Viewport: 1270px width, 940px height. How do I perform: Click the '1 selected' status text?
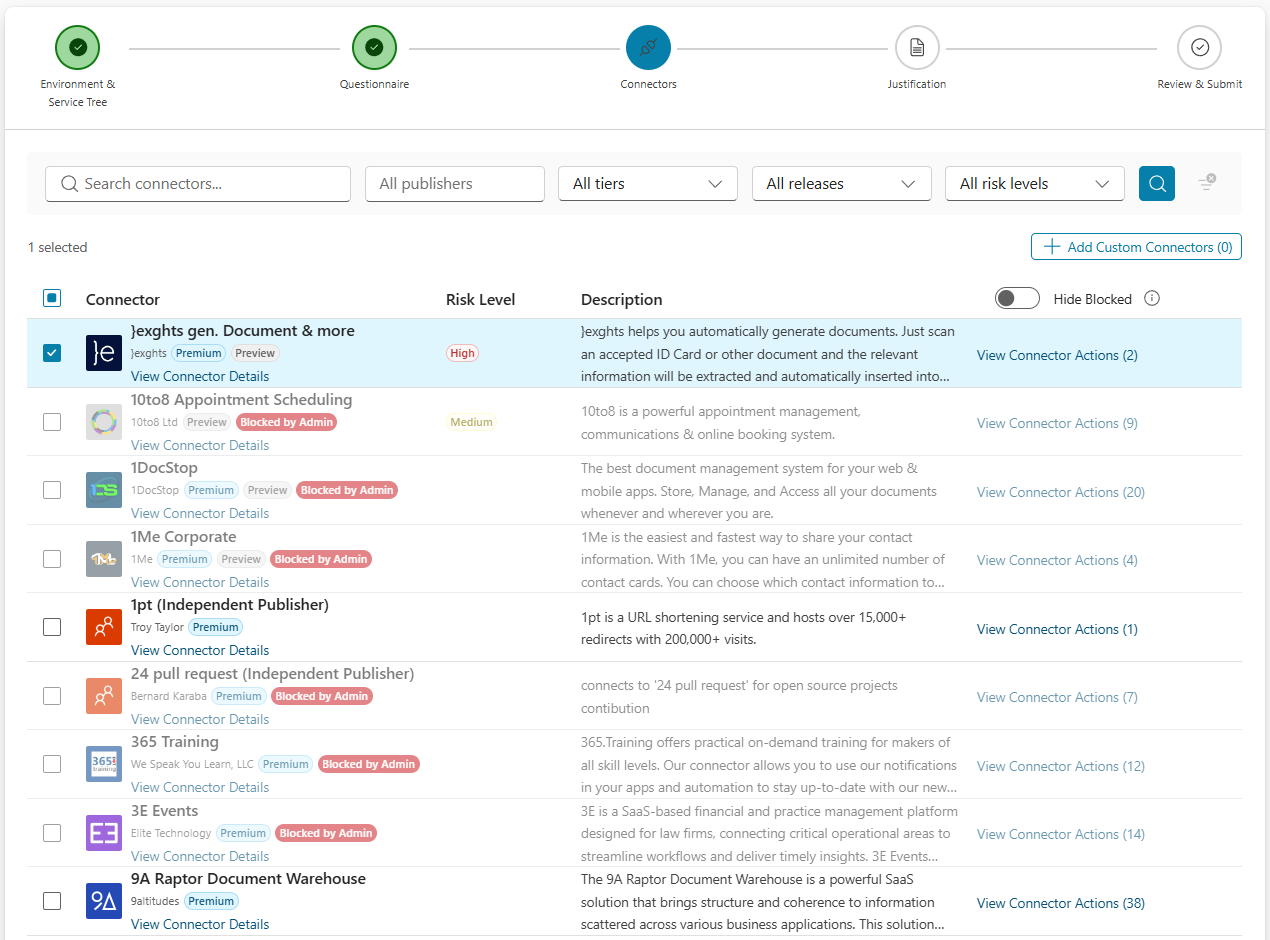coord(58,247)
